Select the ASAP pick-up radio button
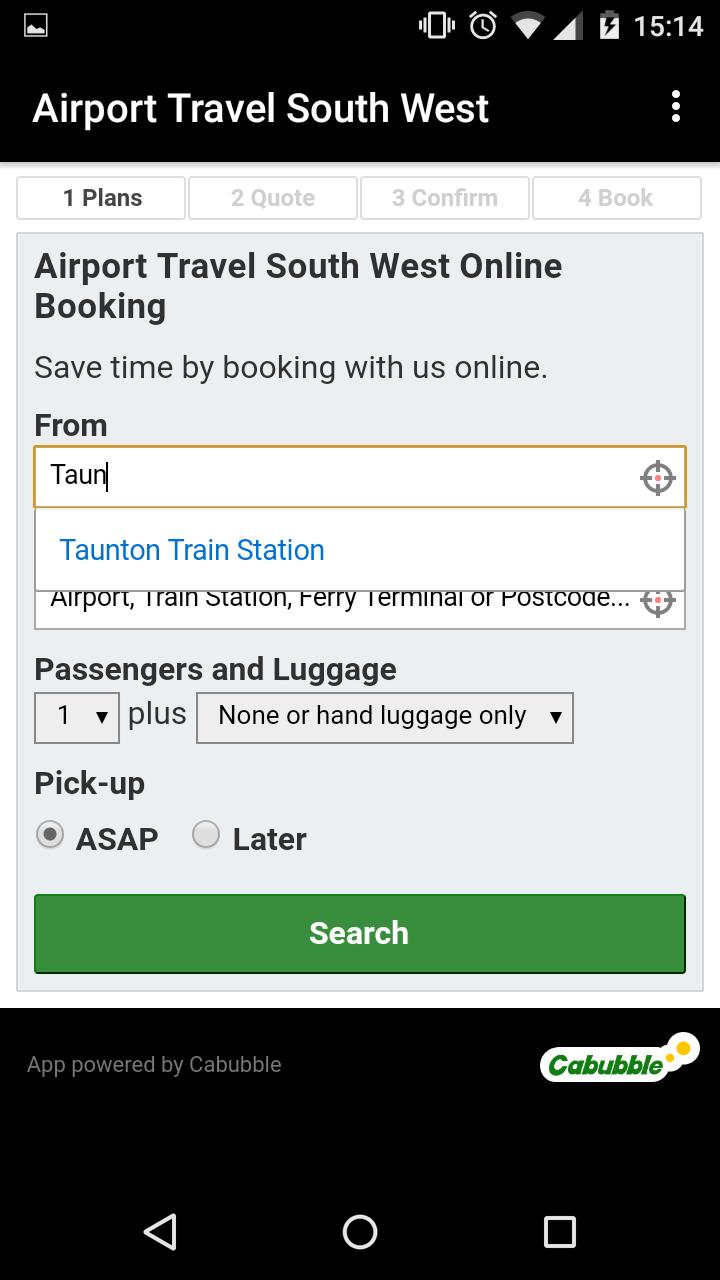Image resolution: width=720 pixels, height=1280 pixels. tap(50, 835)
